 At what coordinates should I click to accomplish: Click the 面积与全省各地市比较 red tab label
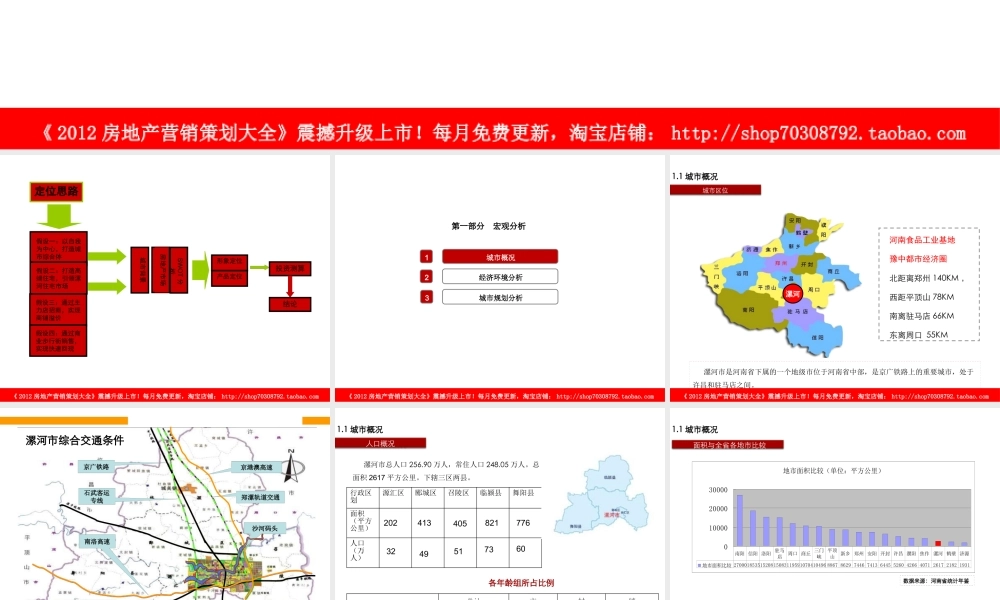pos(729,445)
